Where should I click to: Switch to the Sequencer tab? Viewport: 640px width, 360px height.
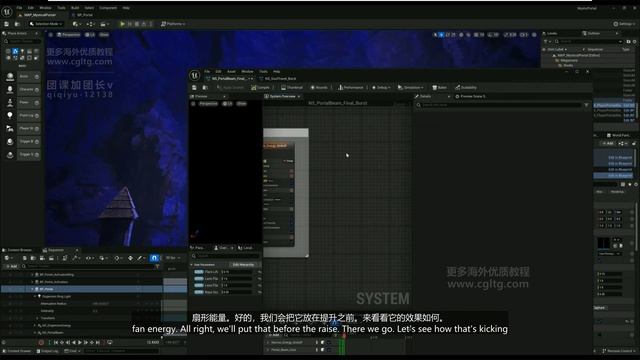pyautogui.click(x=56, y=250)
